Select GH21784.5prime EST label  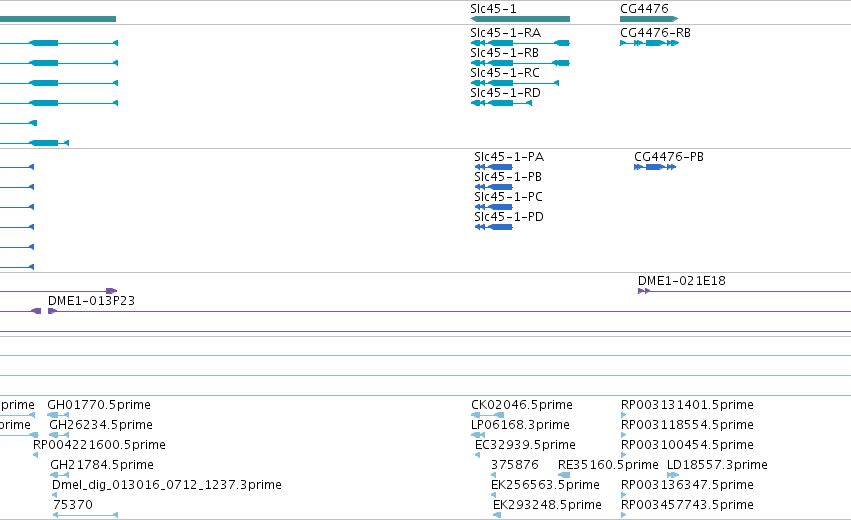(102, 465)
